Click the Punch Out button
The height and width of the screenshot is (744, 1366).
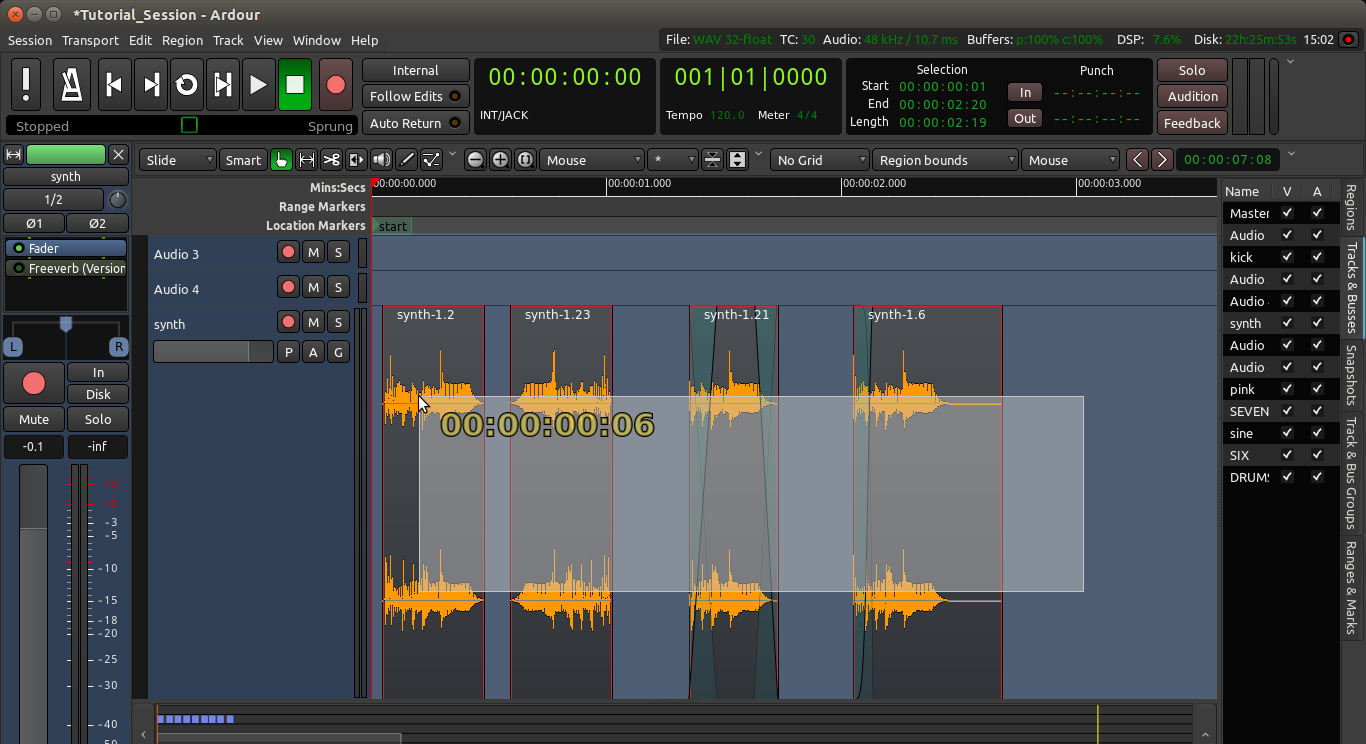[x=1025, y=118]
